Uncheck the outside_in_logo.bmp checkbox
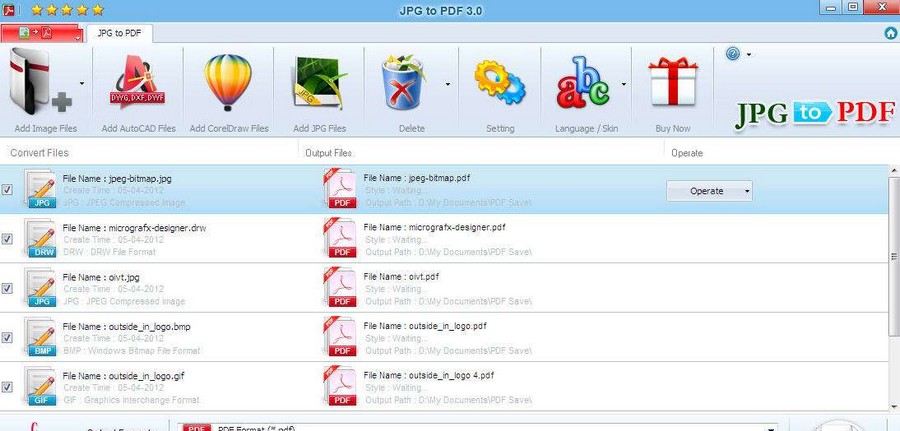Viewport: 900px width, 431px height. [7, 338]
